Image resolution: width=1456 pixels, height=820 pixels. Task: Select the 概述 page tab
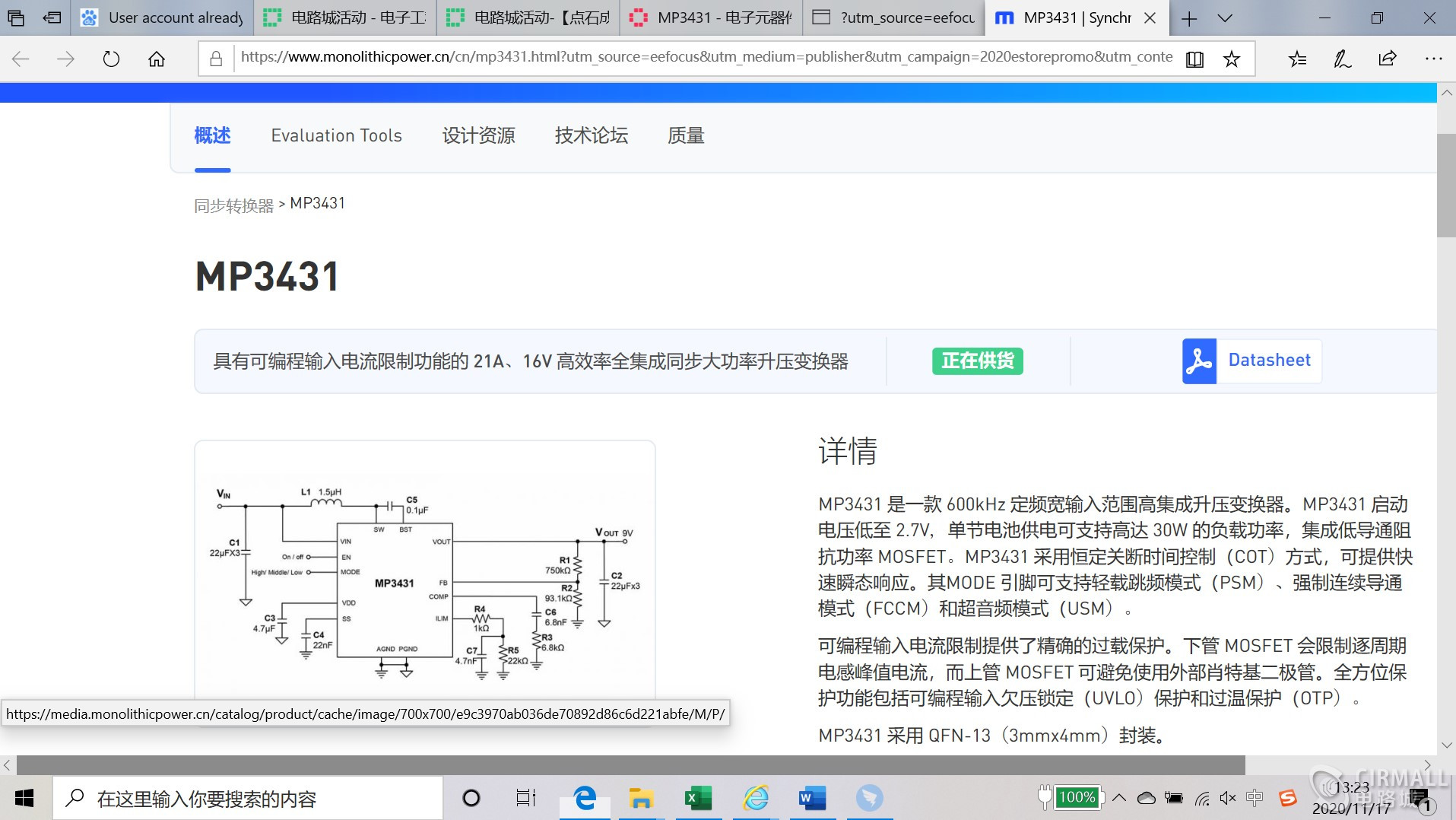click(212, 135)
